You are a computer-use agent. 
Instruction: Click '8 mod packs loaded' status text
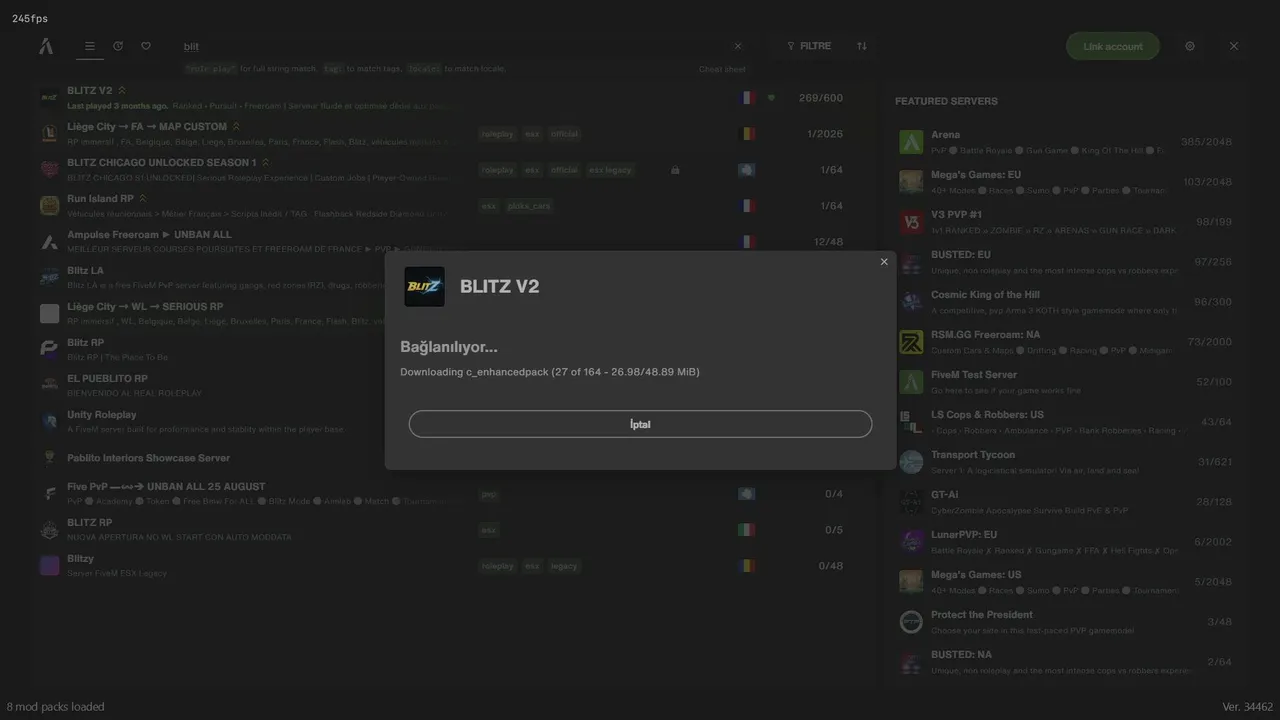55,707
